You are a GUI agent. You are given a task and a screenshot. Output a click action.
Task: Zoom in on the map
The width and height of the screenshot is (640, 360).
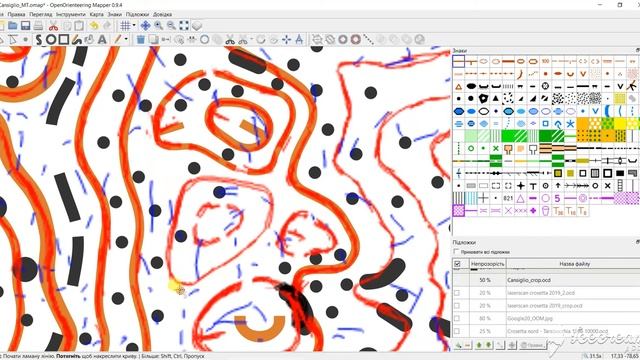[x=158, y=26]
